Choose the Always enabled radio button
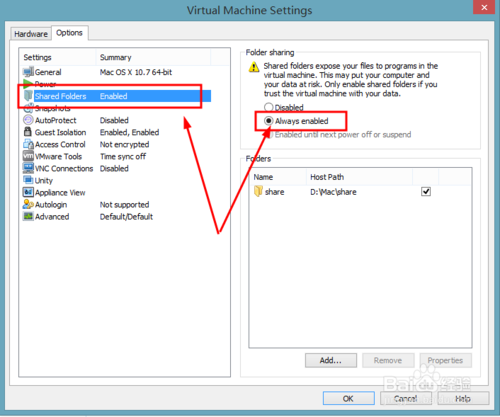Image resolution: width=500 pixels, height=417 pixels. pos(269,121)
